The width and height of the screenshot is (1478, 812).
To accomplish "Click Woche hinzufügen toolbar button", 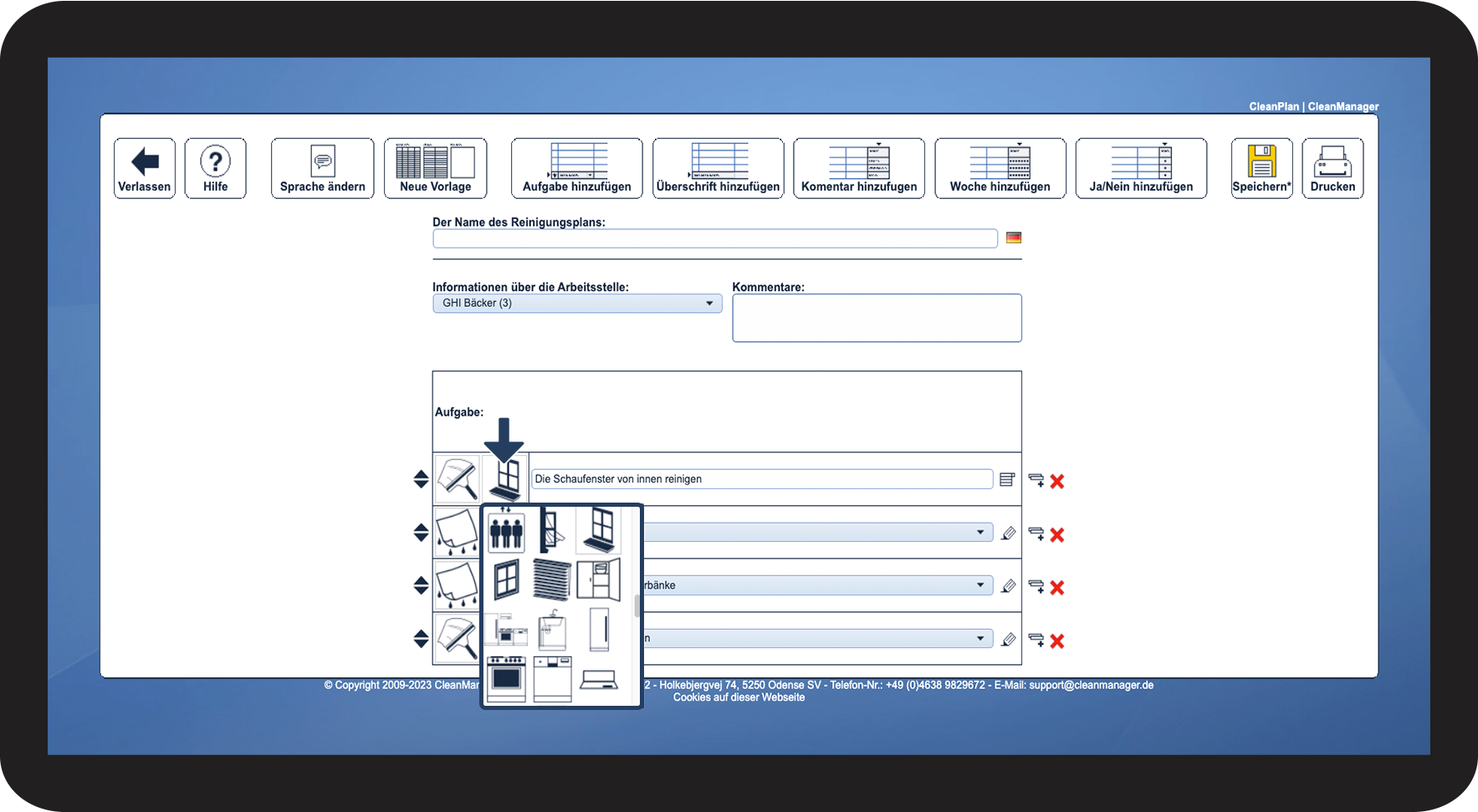I will [x=1000, y=168].
